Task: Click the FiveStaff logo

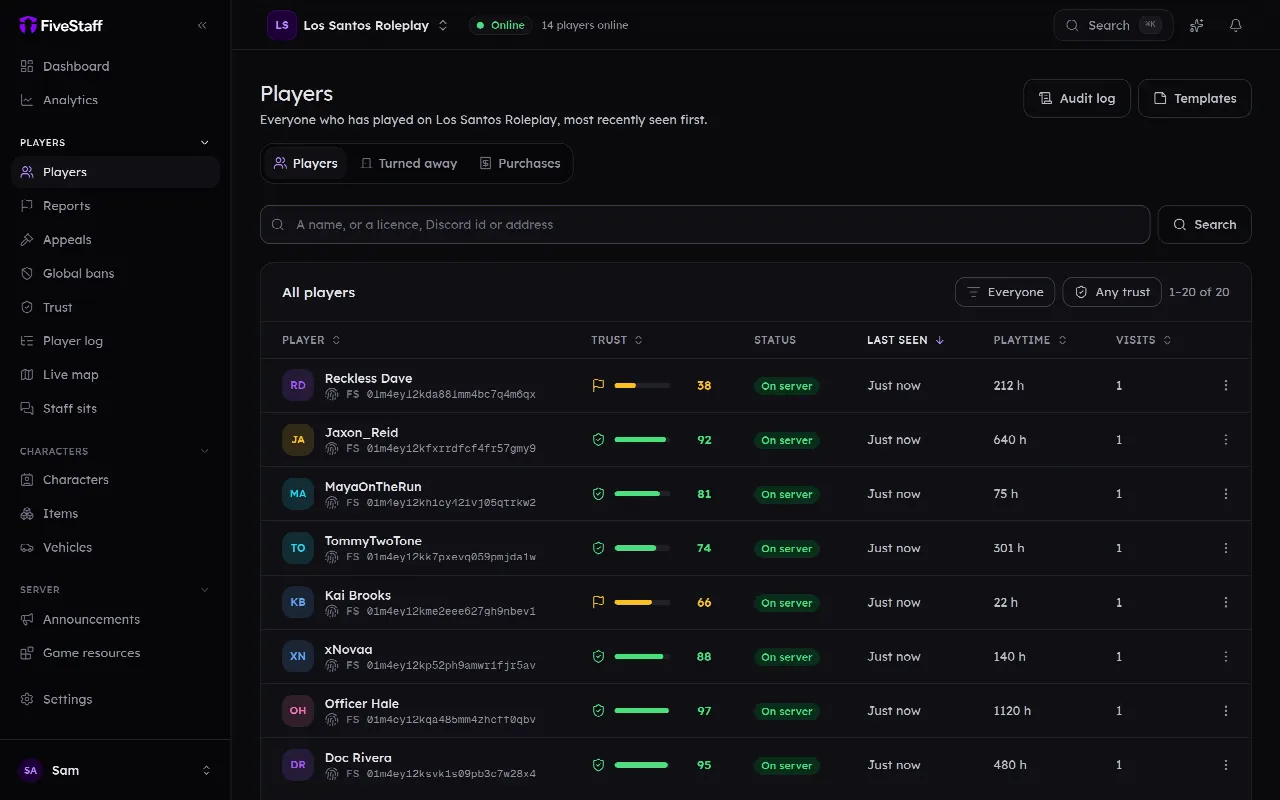Action: click(61, 25)
